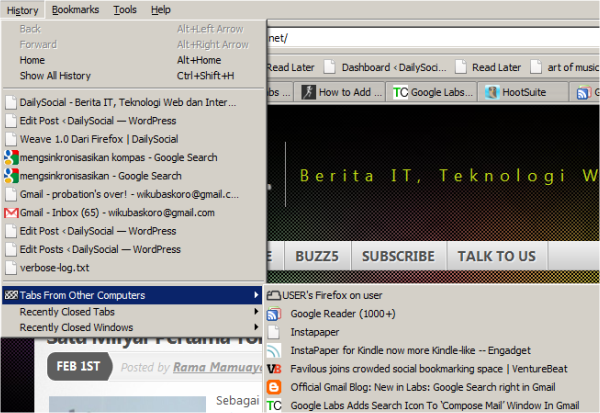600x413 pixels.
Task: Click feed favicon on rightmost tab
Action: pos(584,92)
